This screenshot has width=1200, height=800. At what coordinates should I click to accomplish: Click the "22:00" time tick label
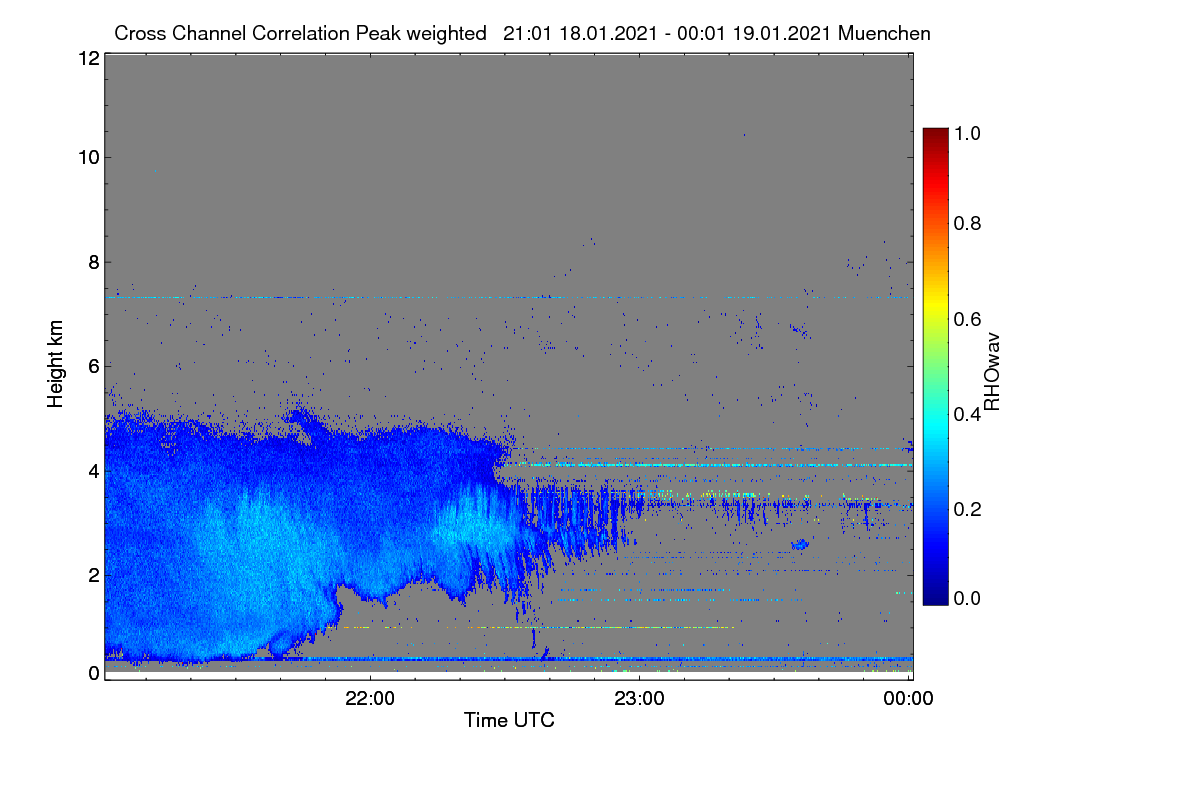370,699
